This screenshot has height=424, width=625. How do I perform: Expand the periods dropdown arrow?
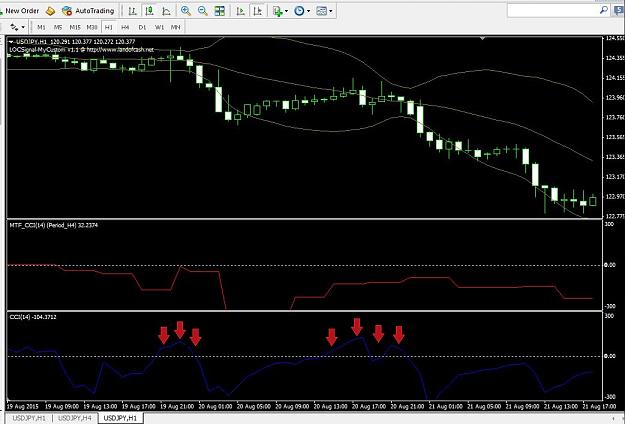click(x=309, y=11)
